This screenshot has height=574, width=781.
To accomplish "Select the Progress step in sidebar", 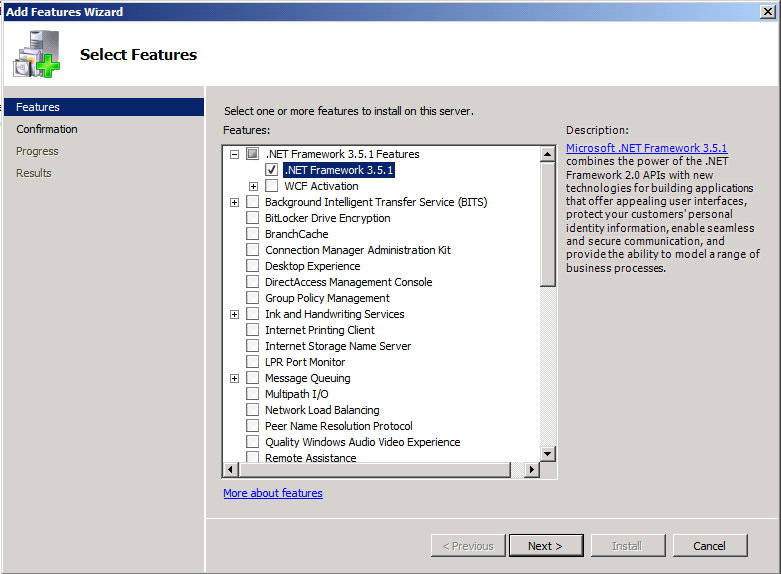I will pos(37,151).
